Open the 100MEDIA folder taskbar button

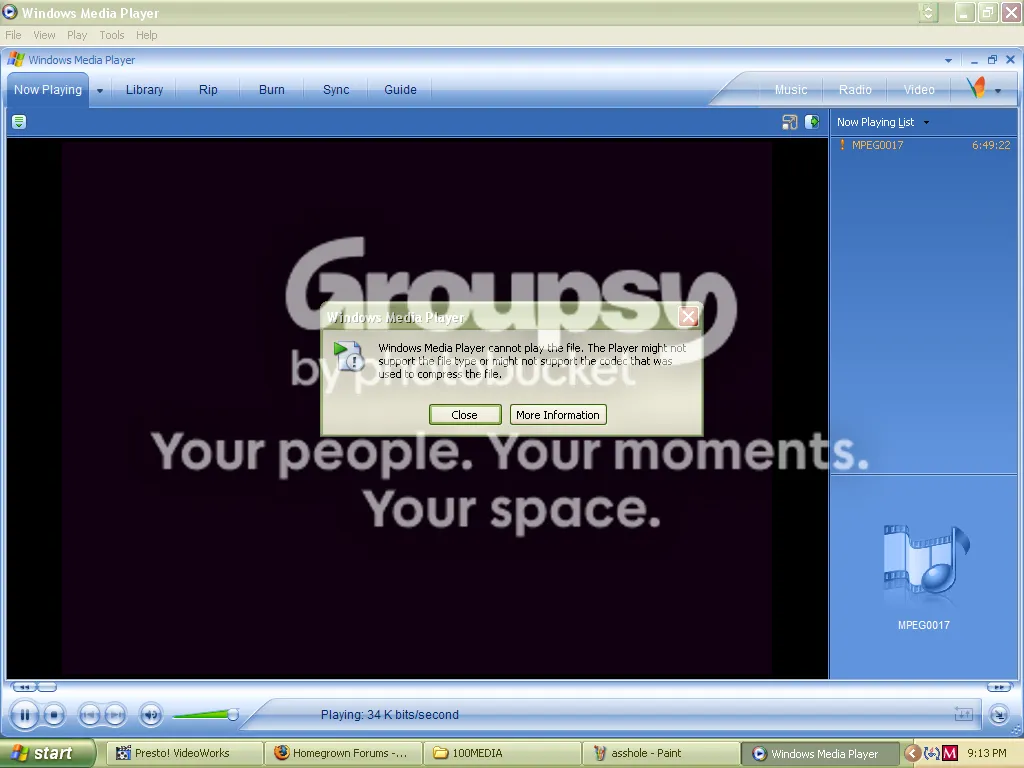502,753
